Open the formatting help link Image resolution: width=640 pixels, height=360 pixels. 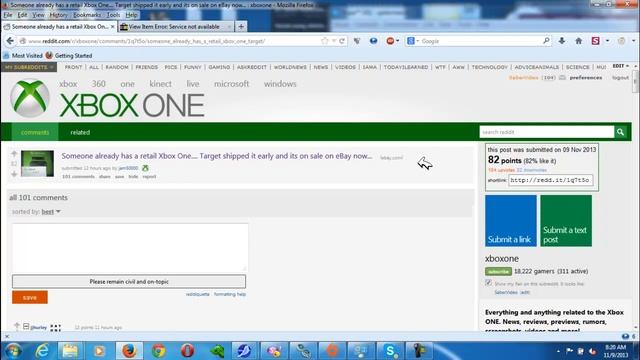[230, 294]
